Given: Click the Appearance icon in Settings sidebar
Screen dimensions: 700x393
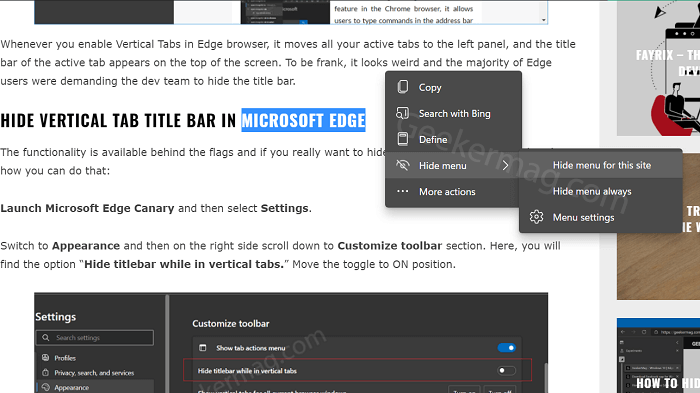Looking at the screenshot, I should (45, 387).
